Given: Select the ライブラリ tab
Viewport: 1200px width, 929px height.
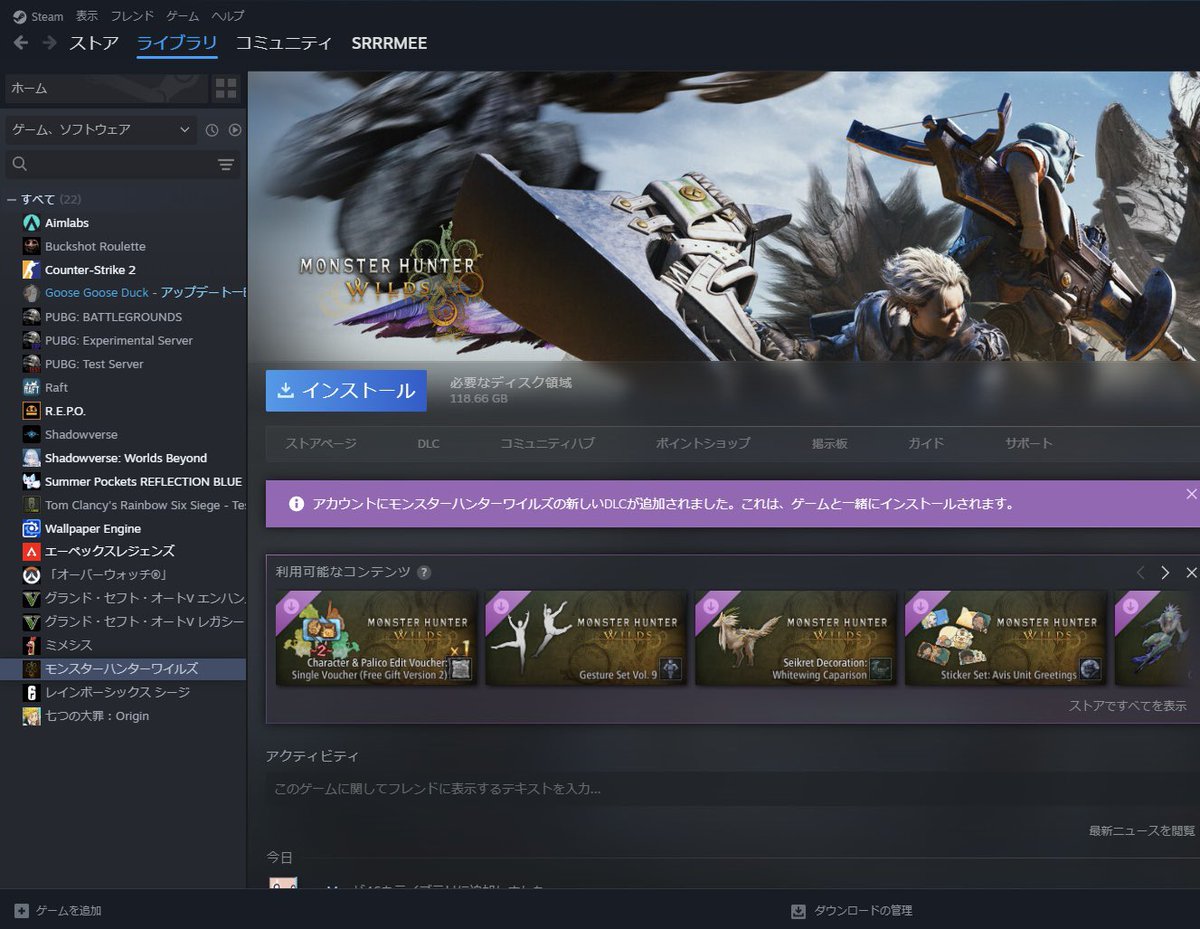Looking at the screenshot, I should pyautogui.click(x=177, y=43).
